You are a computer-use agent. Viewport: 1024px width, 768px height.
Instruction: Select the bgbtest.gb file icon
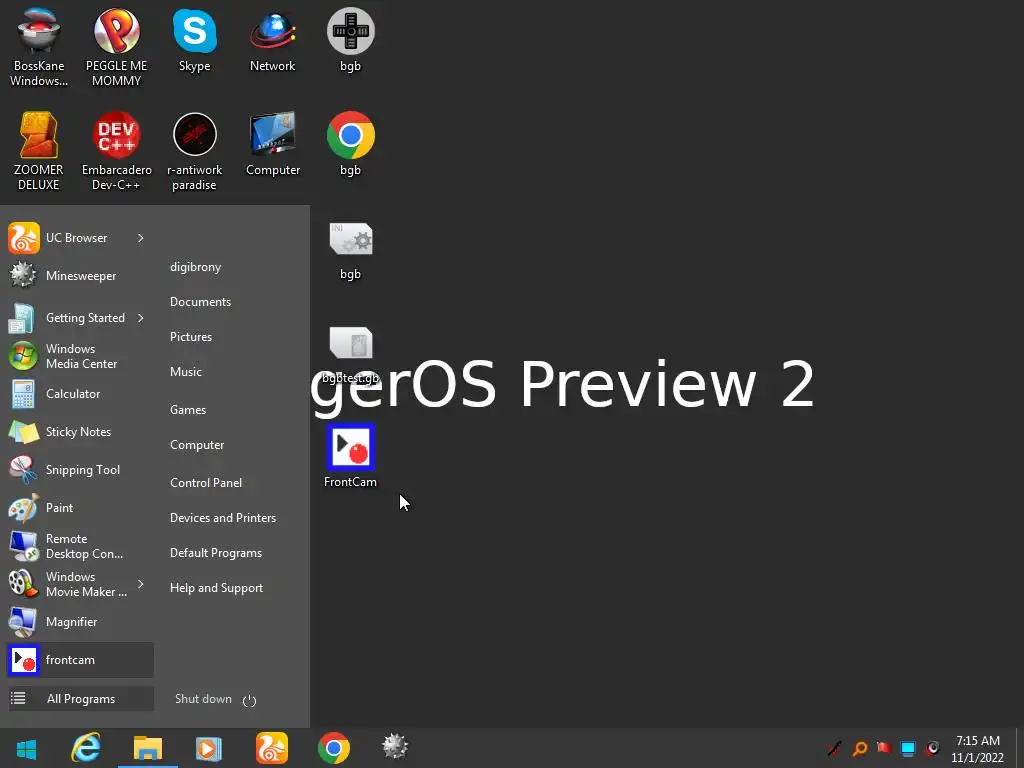[x=351, y=355]
